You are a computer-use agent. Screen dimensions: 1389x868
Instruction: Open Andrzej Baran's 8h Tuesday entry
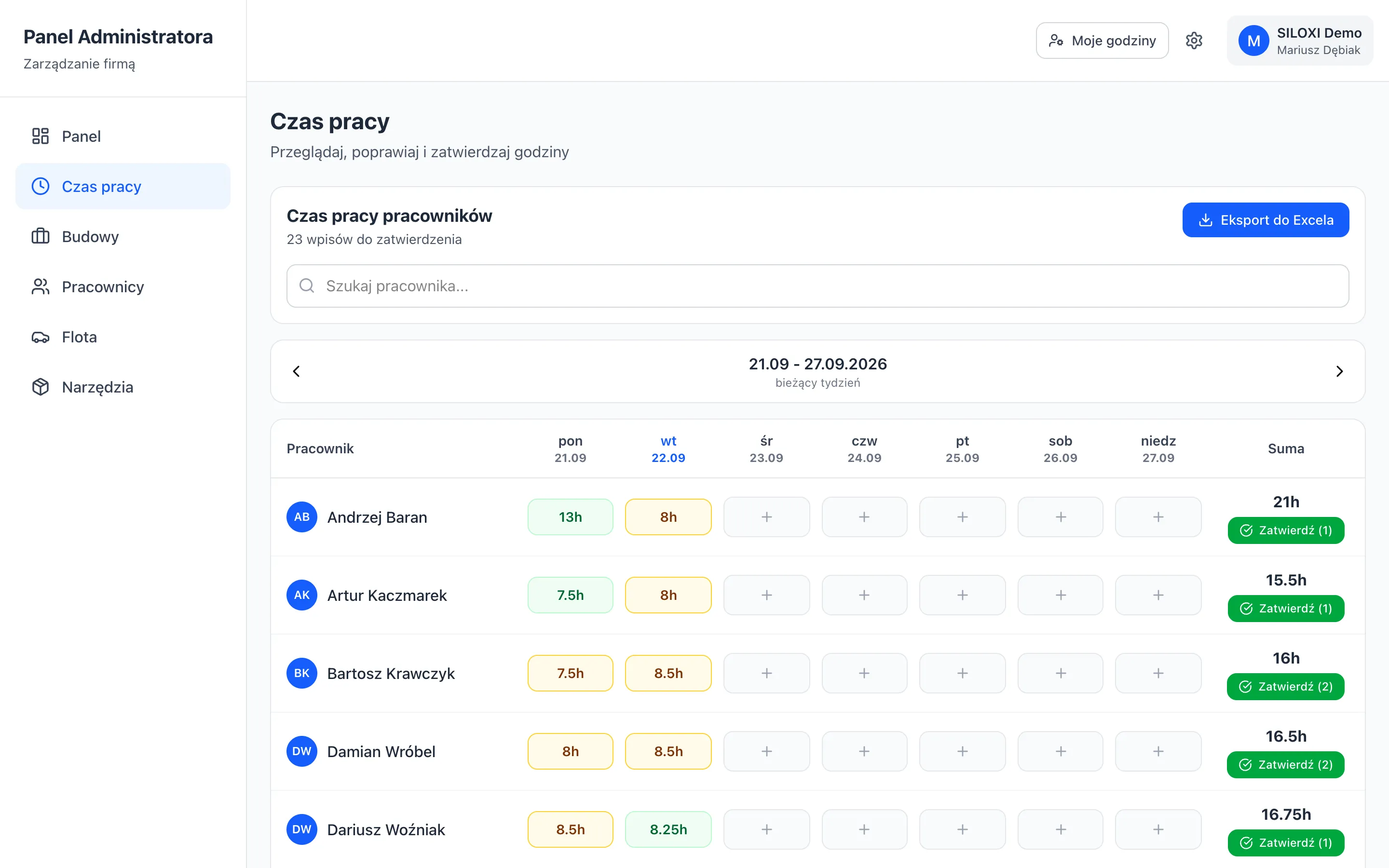point(668,516)
